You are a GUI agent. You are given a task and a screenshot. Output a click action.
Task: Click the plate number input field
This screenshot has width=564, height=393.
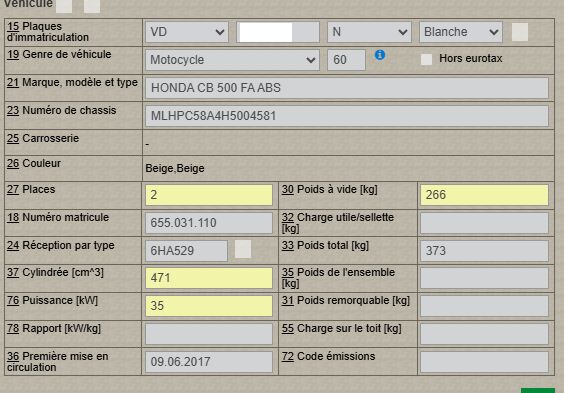pos(278,32)
